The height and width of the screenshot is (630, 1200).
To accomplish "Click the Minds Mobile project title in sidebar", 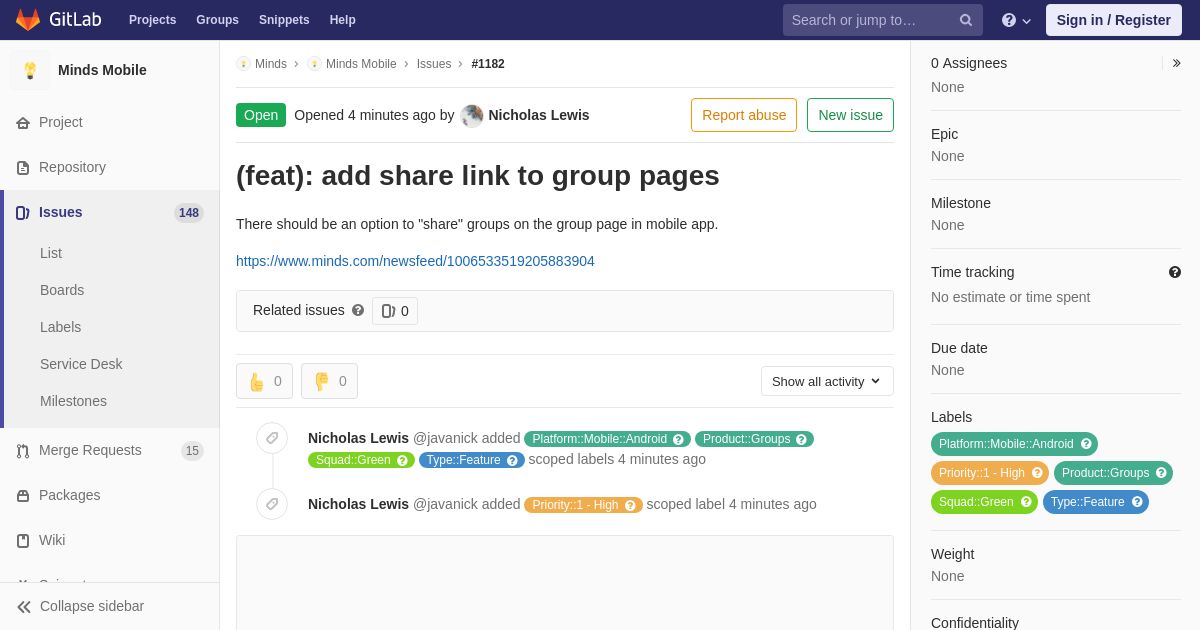I will [x=102, y=70].
